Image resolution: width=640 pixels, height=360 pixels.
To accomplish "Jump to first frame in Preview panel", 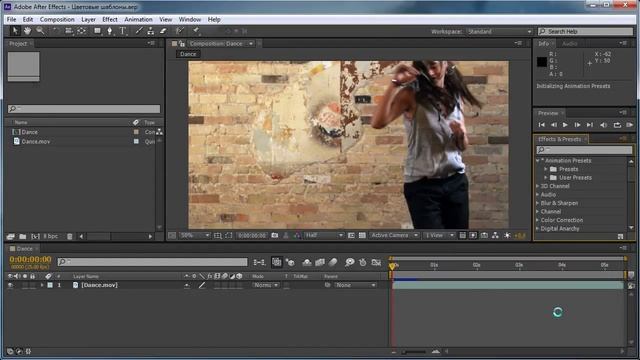I will tap(542, 125).
